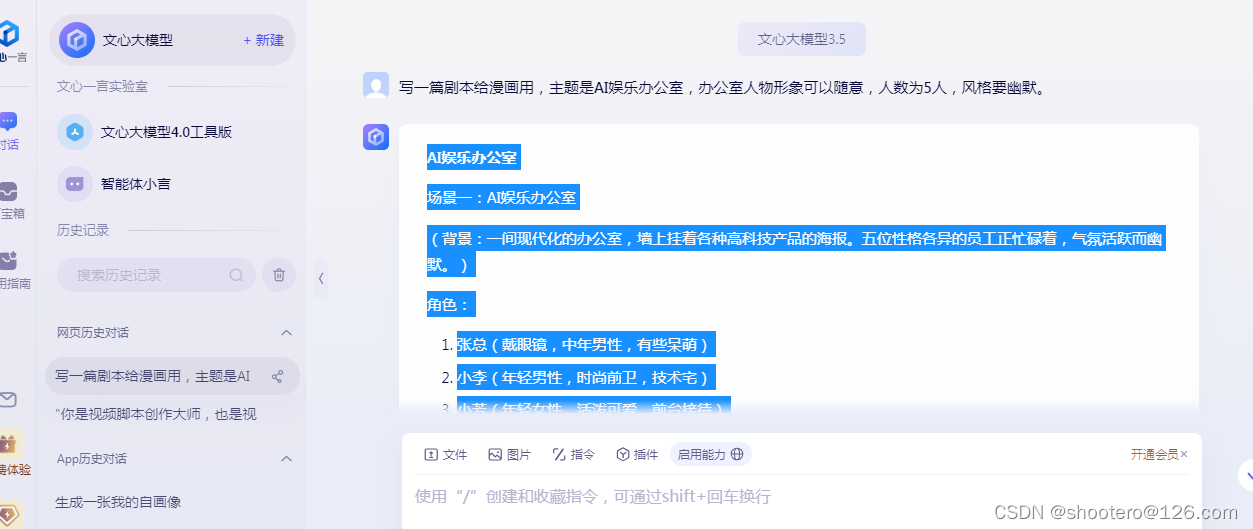Collapse the App历史对话 section

pos(286,459)
